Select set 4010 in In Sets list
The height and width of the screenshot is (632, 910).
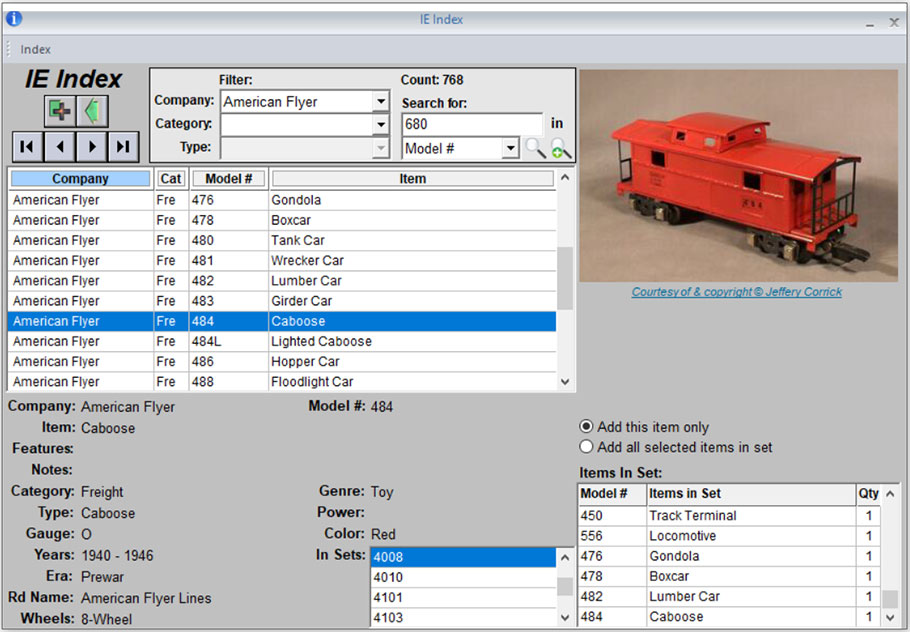(x=463, y=577)
